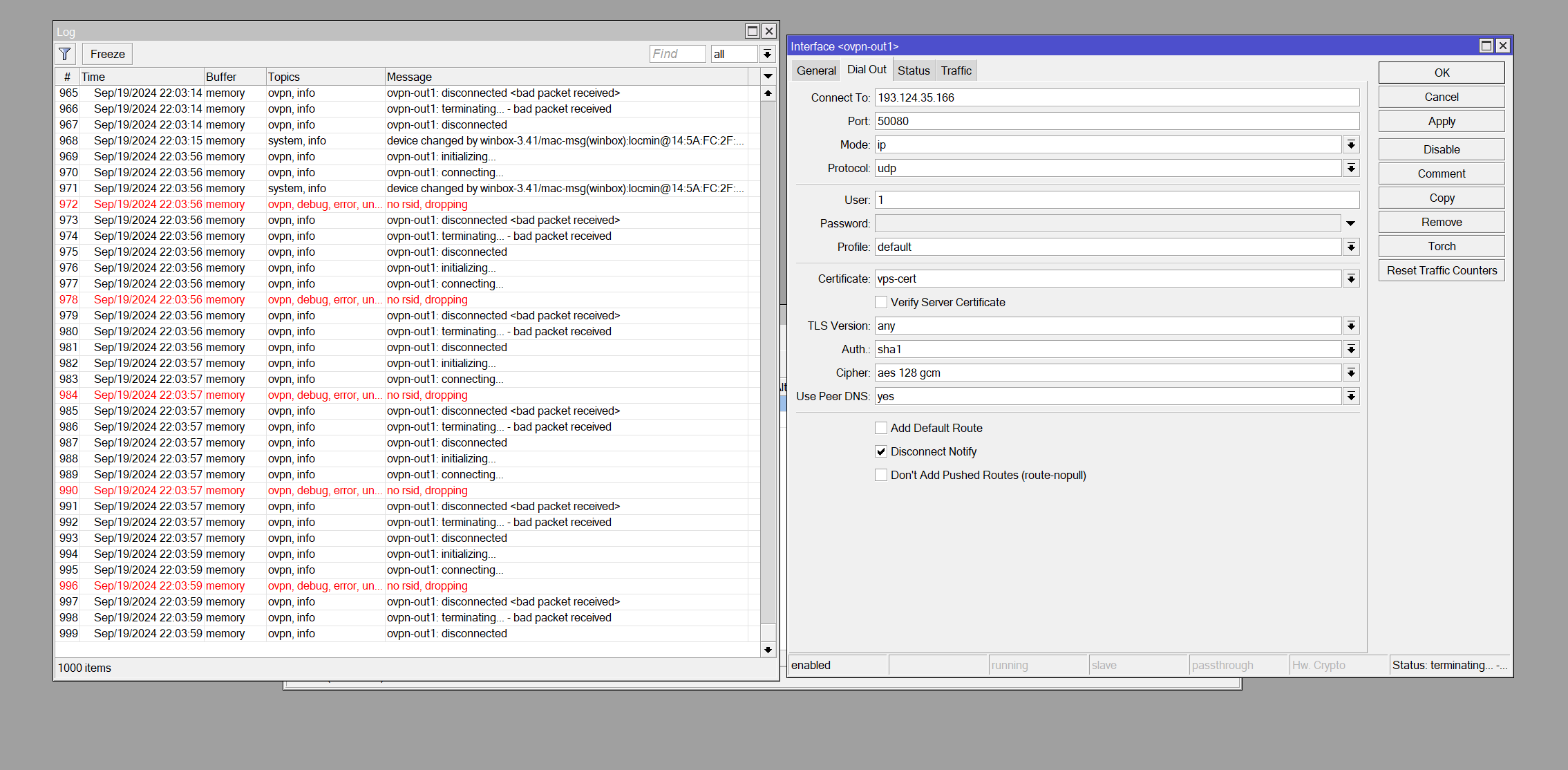
Task: Select log row 971 device changed
Action: click(408, 189)
